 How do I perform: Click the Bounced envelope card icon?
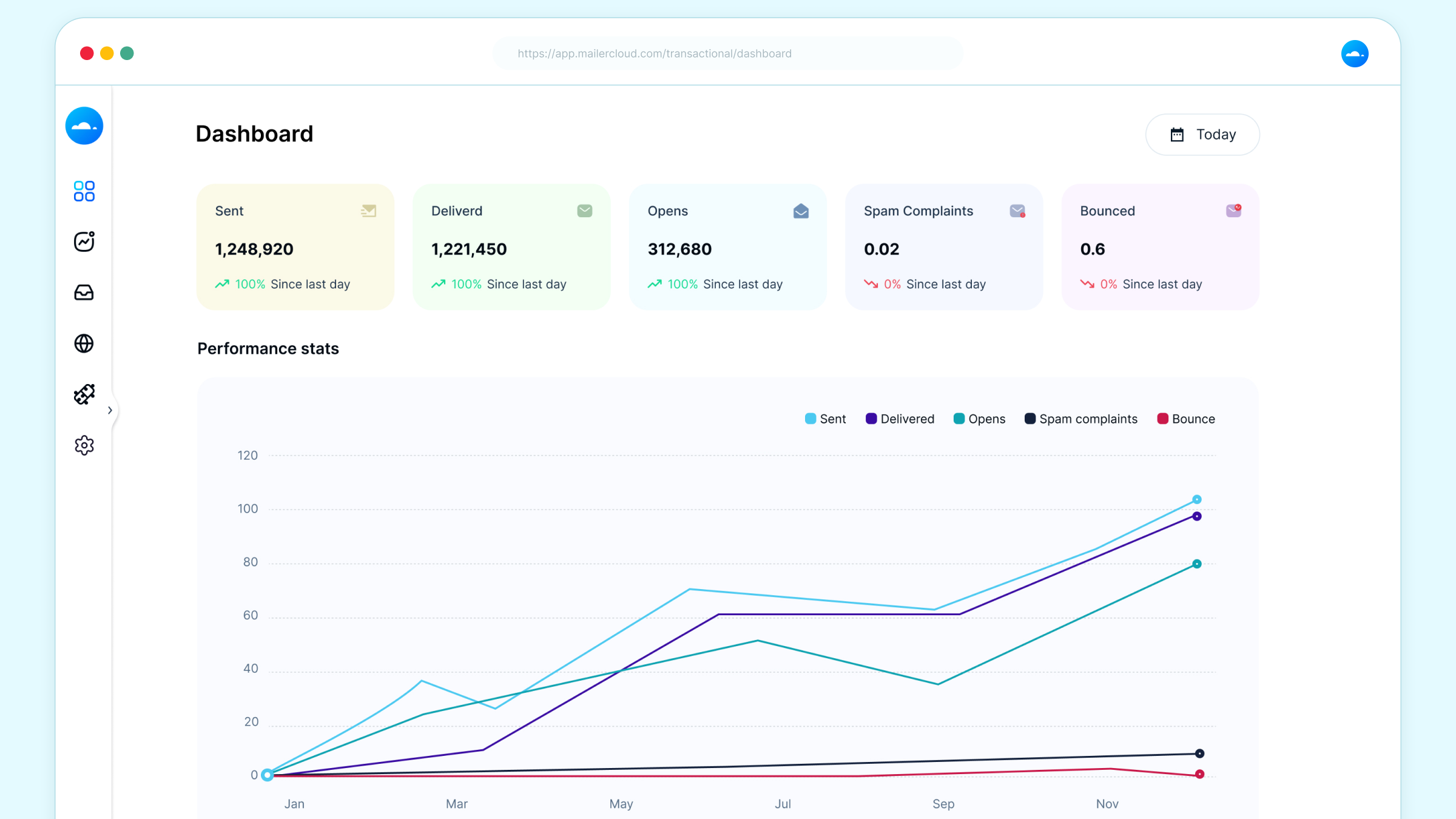coord(1233,211)
